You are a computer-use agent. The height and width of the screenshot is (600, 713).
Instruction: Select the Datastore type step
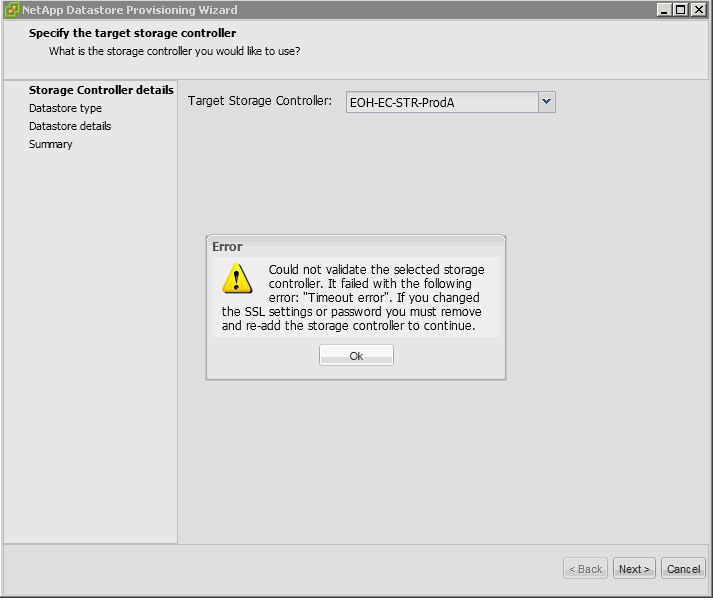click(65, 108)
